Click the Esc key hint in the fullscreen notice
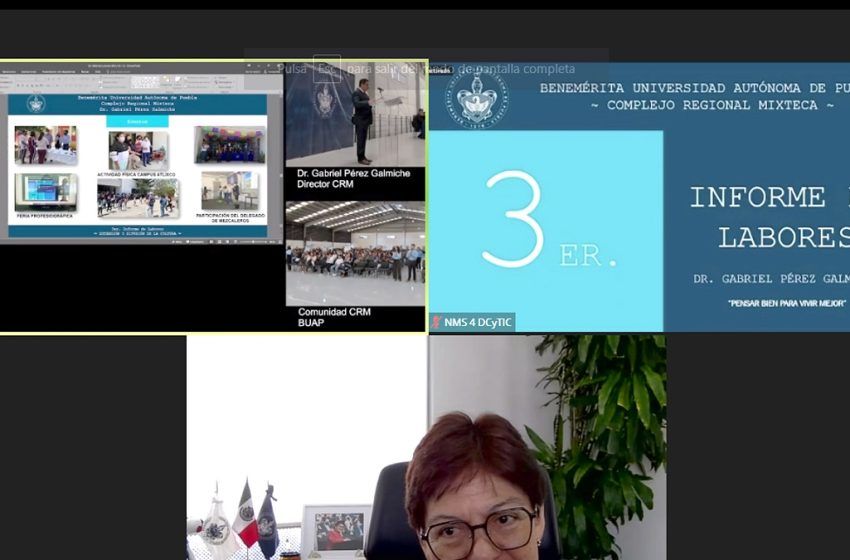Image resolution: width=850 pixels, height=560 pixels. coord(327,69)
